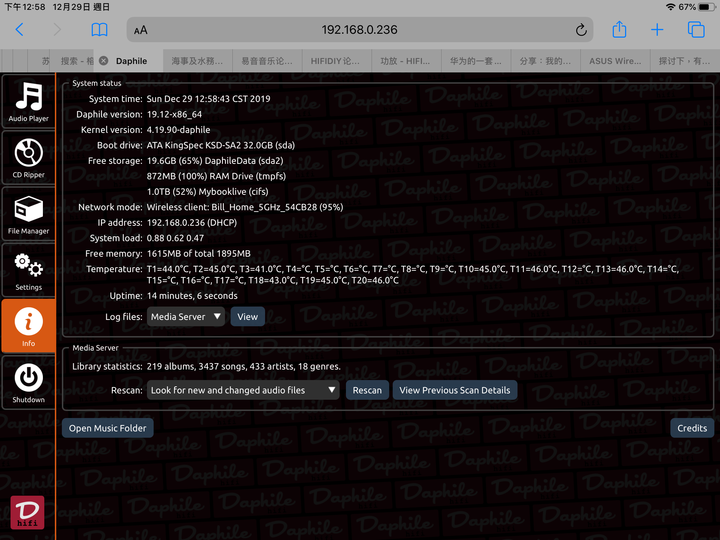Viewport: 720px width, 540px height.
Task: Reload the page with refresh icon
Action: tap(581, 30)
